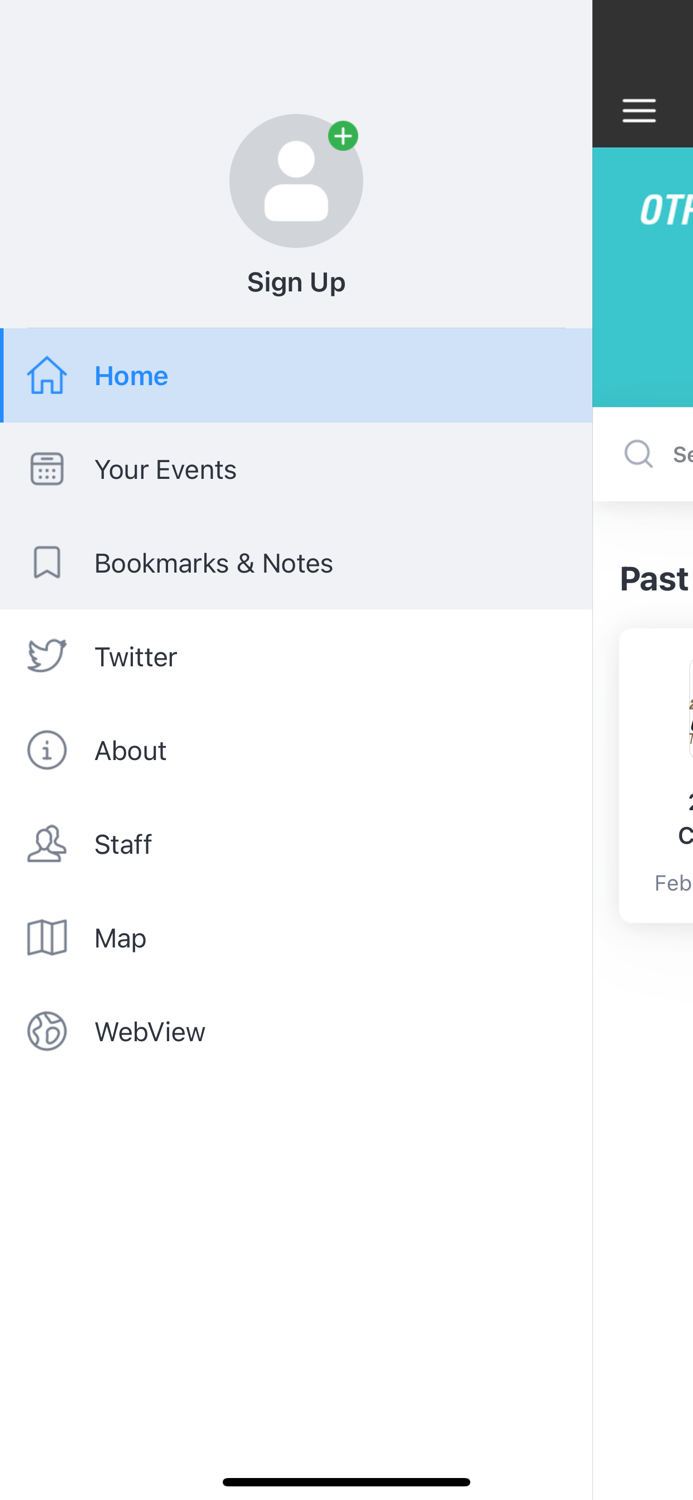
Task: Click the magnifying glass search icon
Action: pyautogui.click(x=638, y=454)
